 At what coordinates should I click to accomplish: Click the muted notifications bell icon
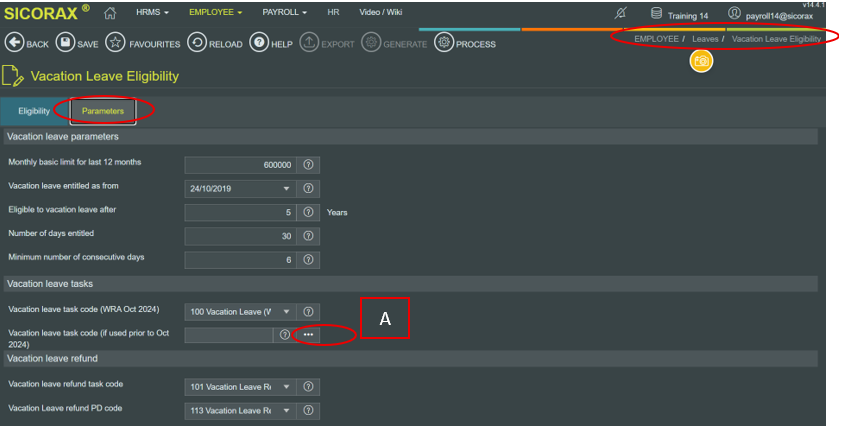pyautogui.click(x=621, y=13)
